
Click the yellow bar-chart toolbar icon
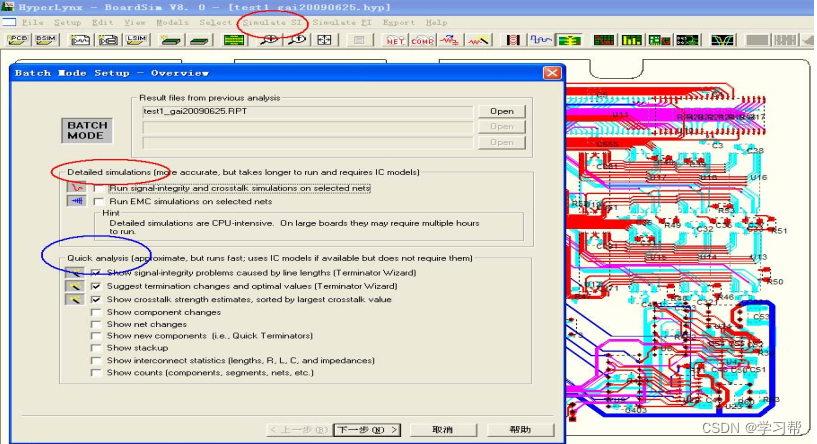point(631,40)
